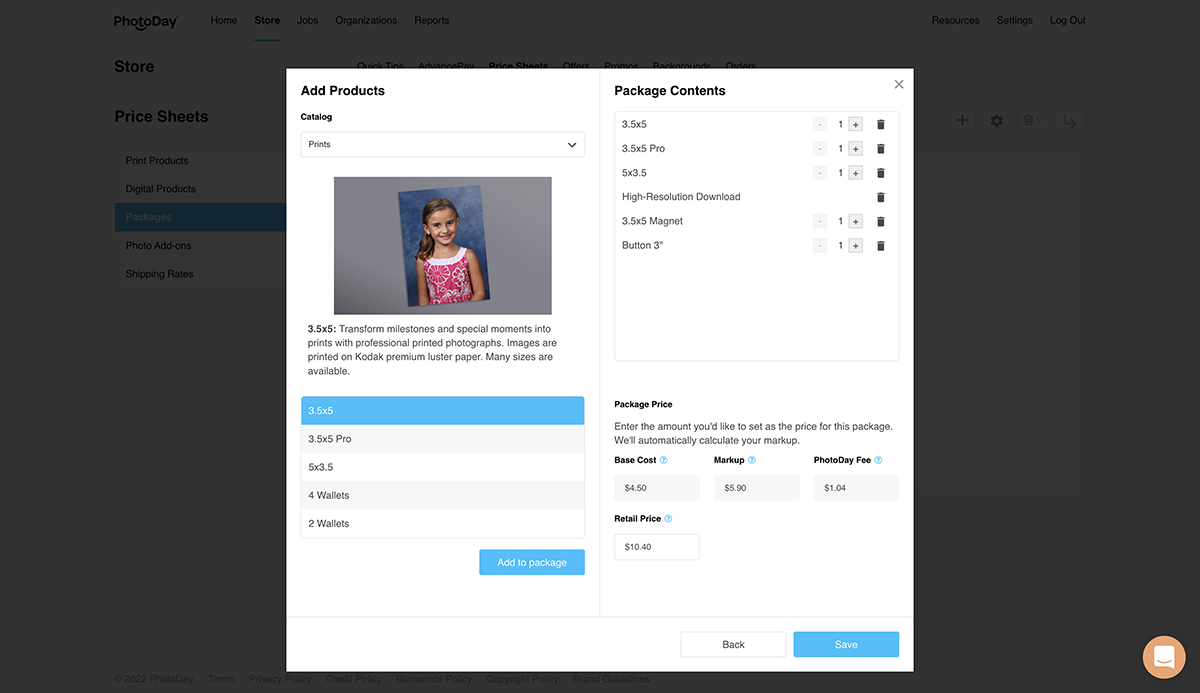1200x693 pixels.
Task: Remove Button 3" using trash icon
Action: point(881,245)
